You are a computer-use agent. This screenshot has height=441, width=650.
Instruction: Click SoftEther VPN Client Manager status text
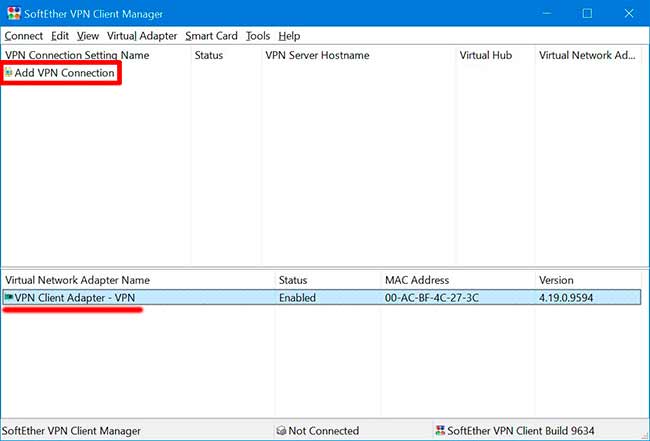click(71, 431)
